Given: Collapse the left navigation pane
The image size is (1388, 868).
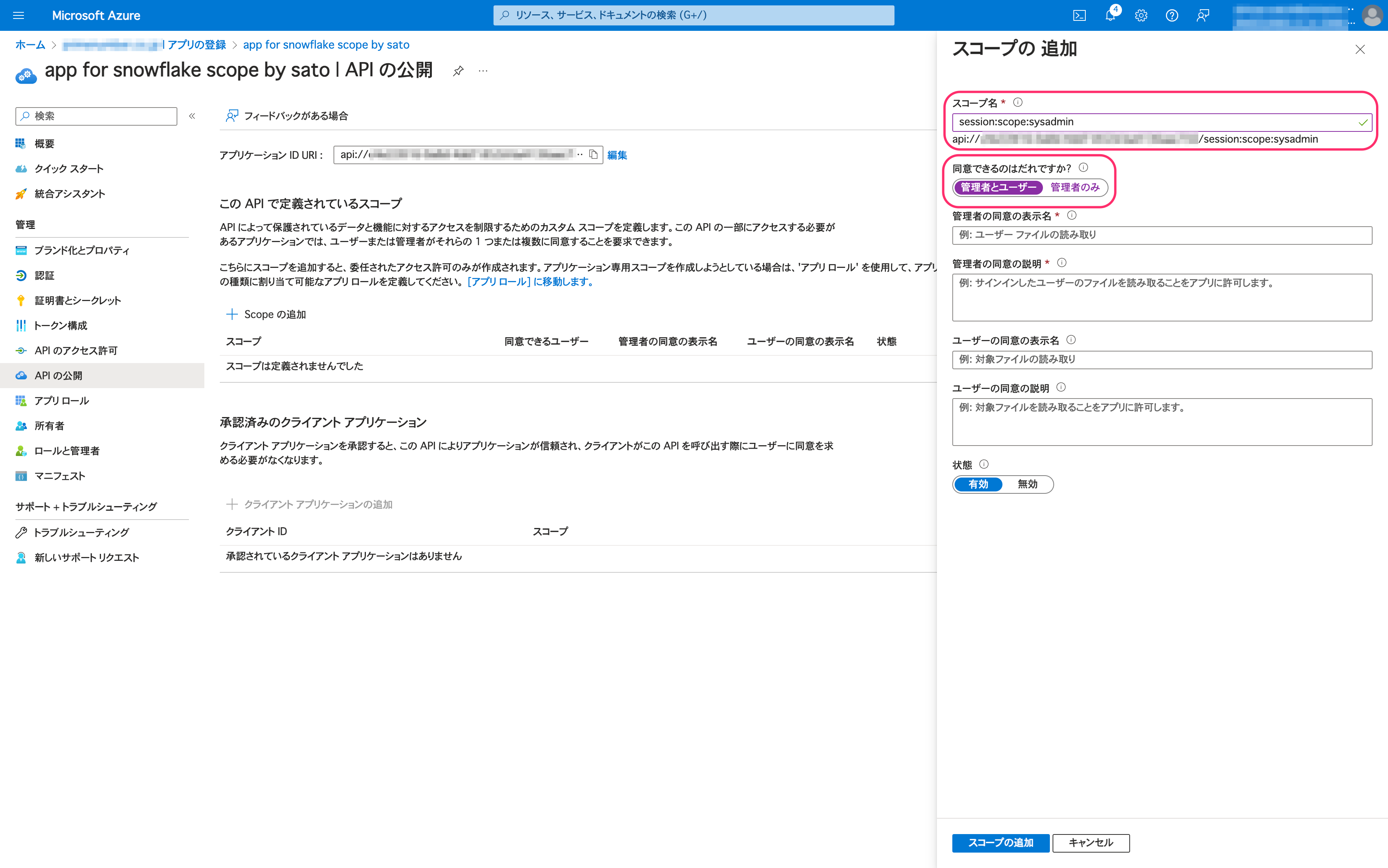Looking at the screenshot, I should [192, 116].
